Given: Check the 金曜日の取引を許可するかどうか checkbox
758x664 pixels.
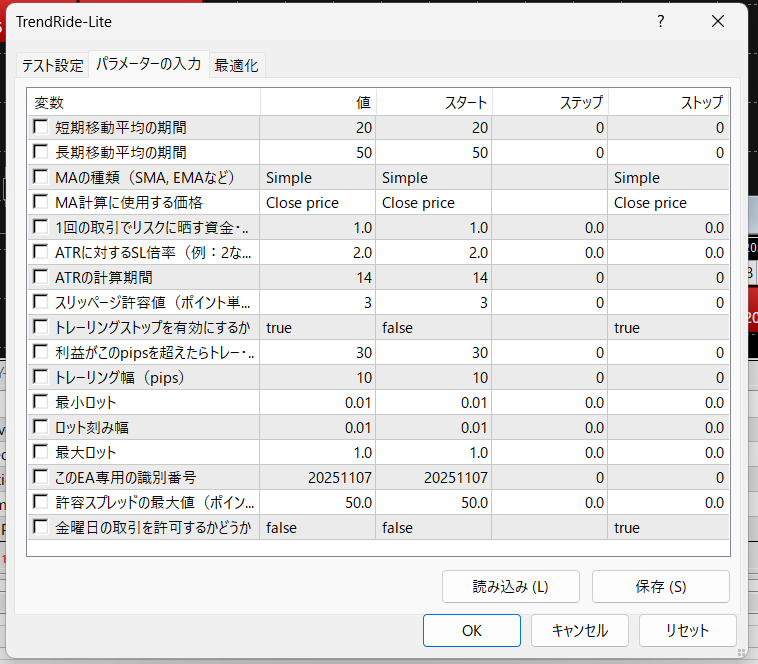Looking at the screenshot, I should tap(41, 527).
